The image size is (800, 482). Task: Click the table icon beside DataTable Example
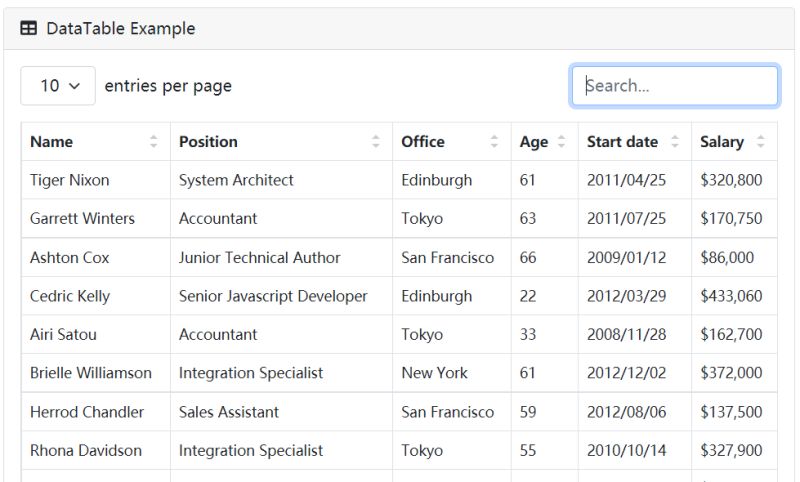[x=29, y=29]
